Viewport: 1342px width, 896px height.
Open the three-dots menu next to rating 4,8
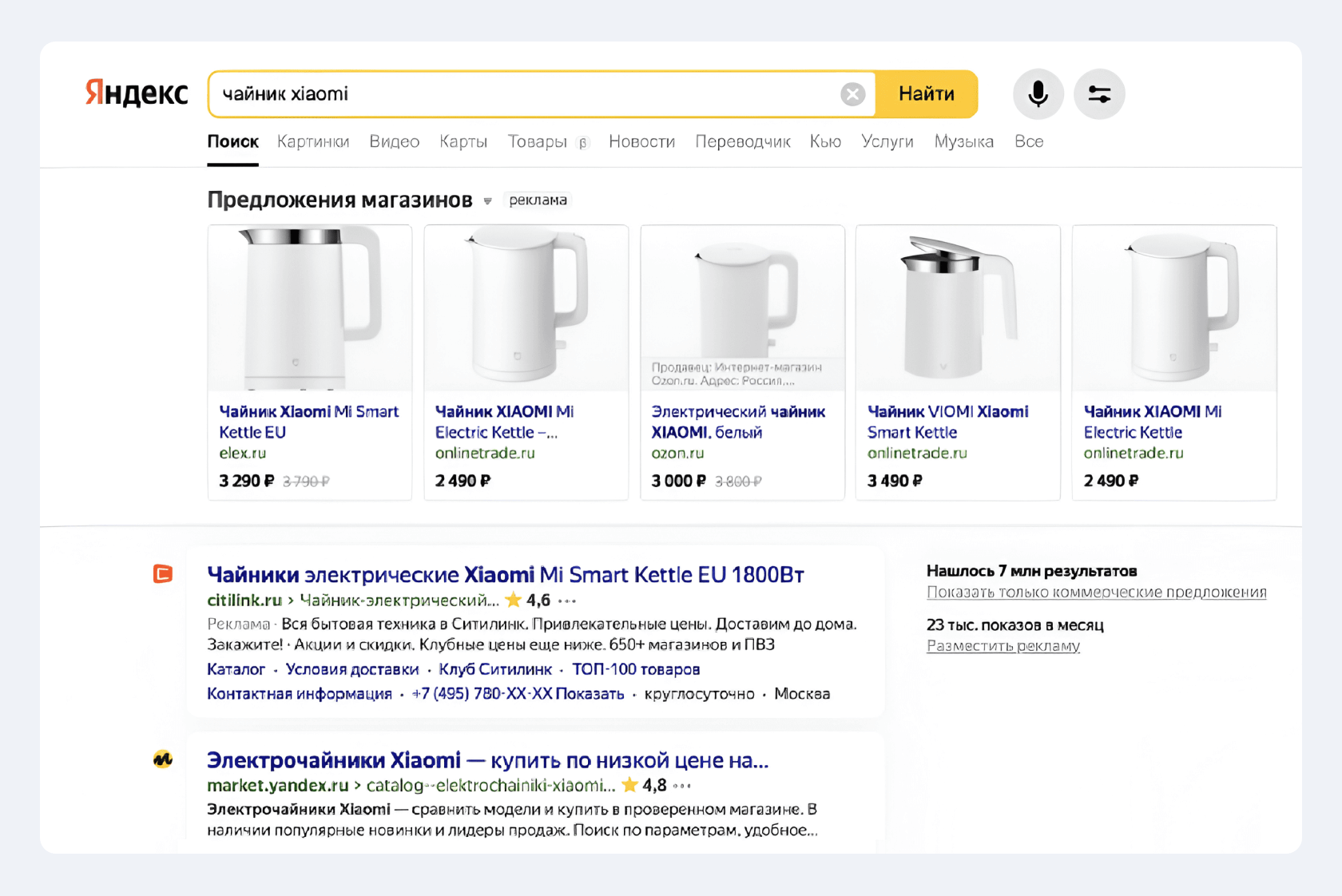click(682, 786)
